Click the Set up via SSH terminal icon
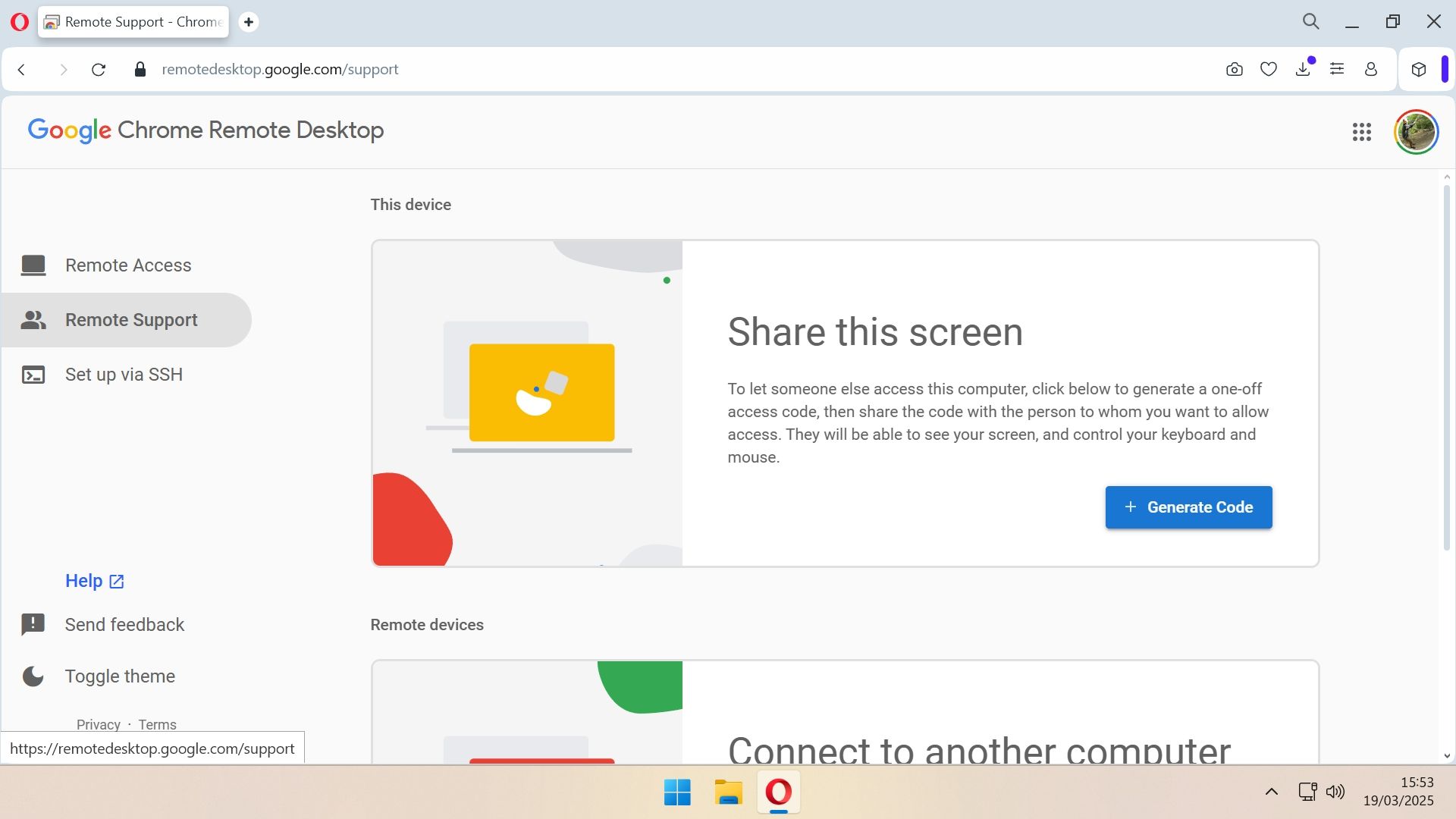1456x819 pixels. [x=33, y=374]
